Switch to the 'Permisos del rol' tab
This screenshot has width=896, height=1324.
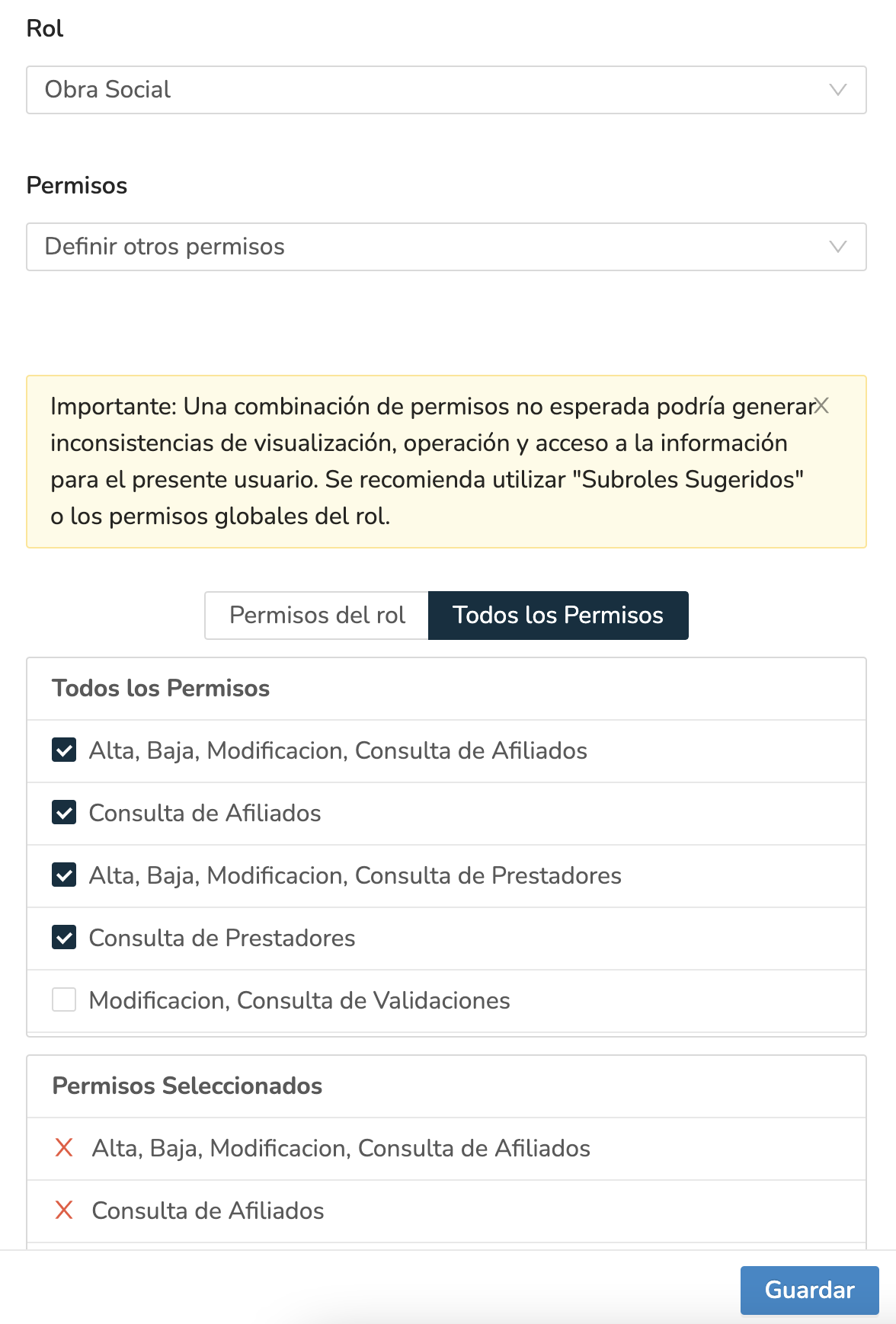317,616
